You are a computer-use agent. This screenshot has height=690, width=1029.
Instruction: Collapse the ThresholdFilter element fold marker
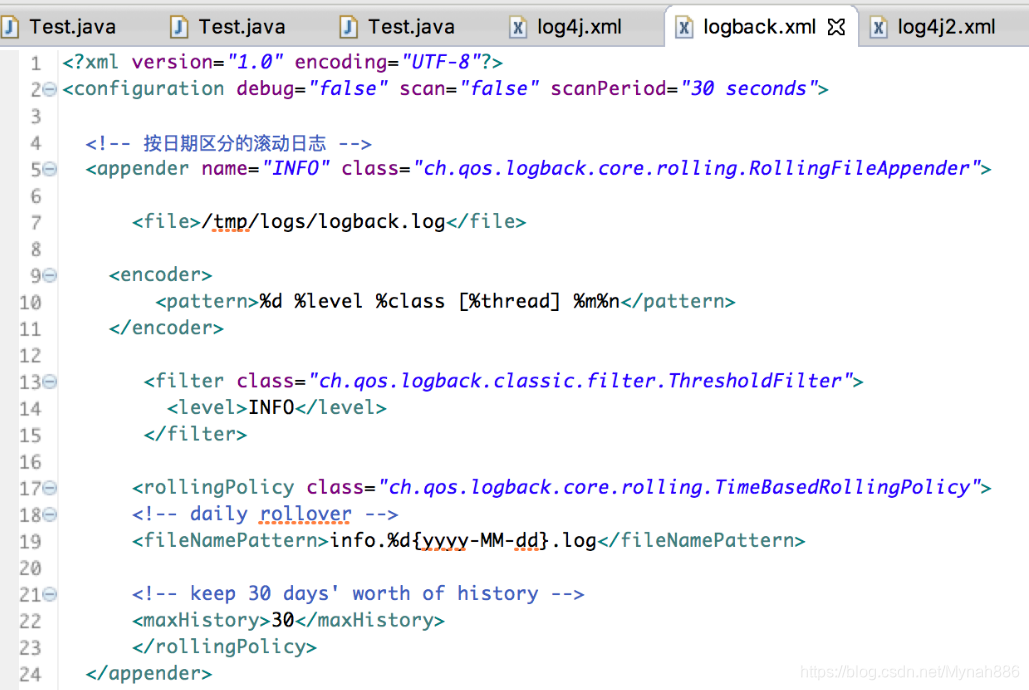[x=48, y=381]
